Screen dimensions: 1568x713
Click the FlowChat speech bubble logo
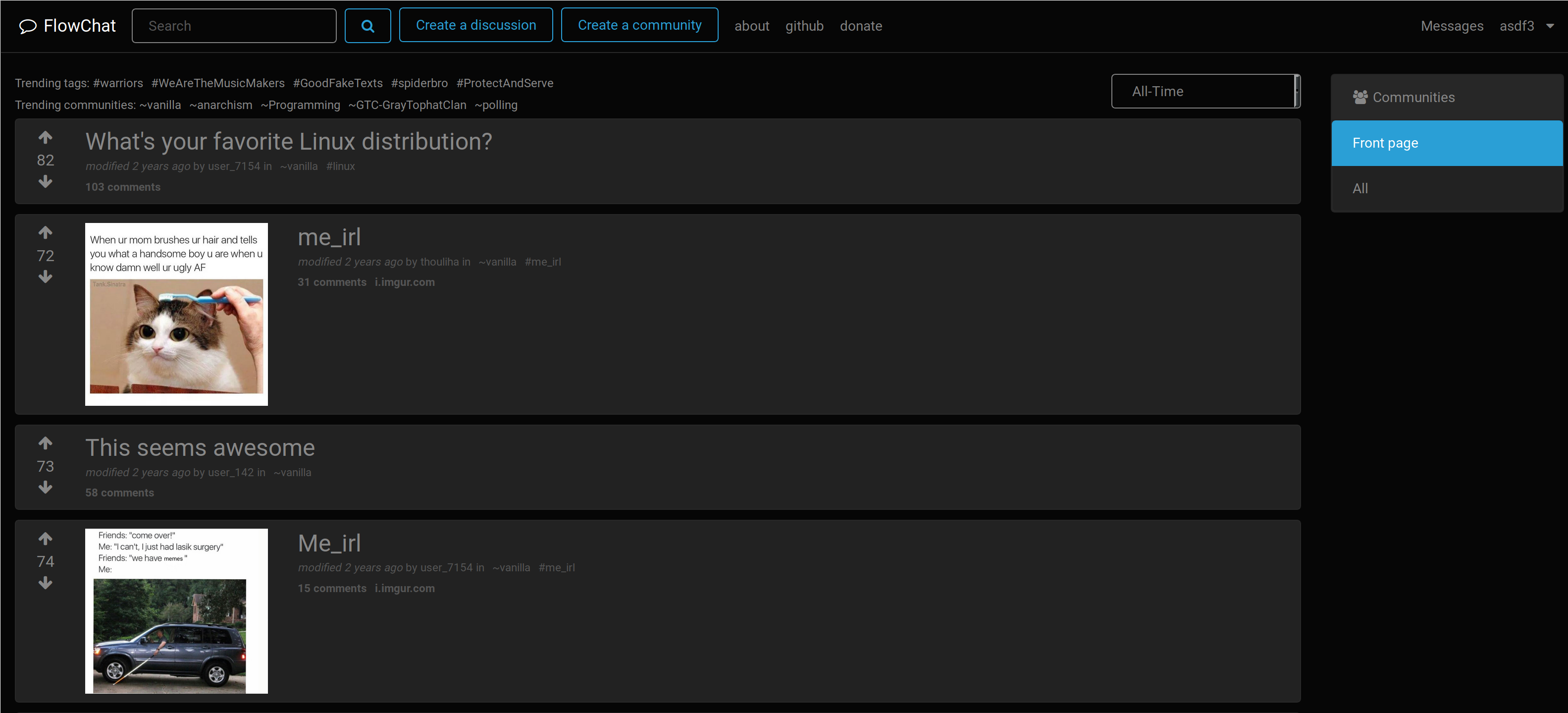(x=28, y=26)
